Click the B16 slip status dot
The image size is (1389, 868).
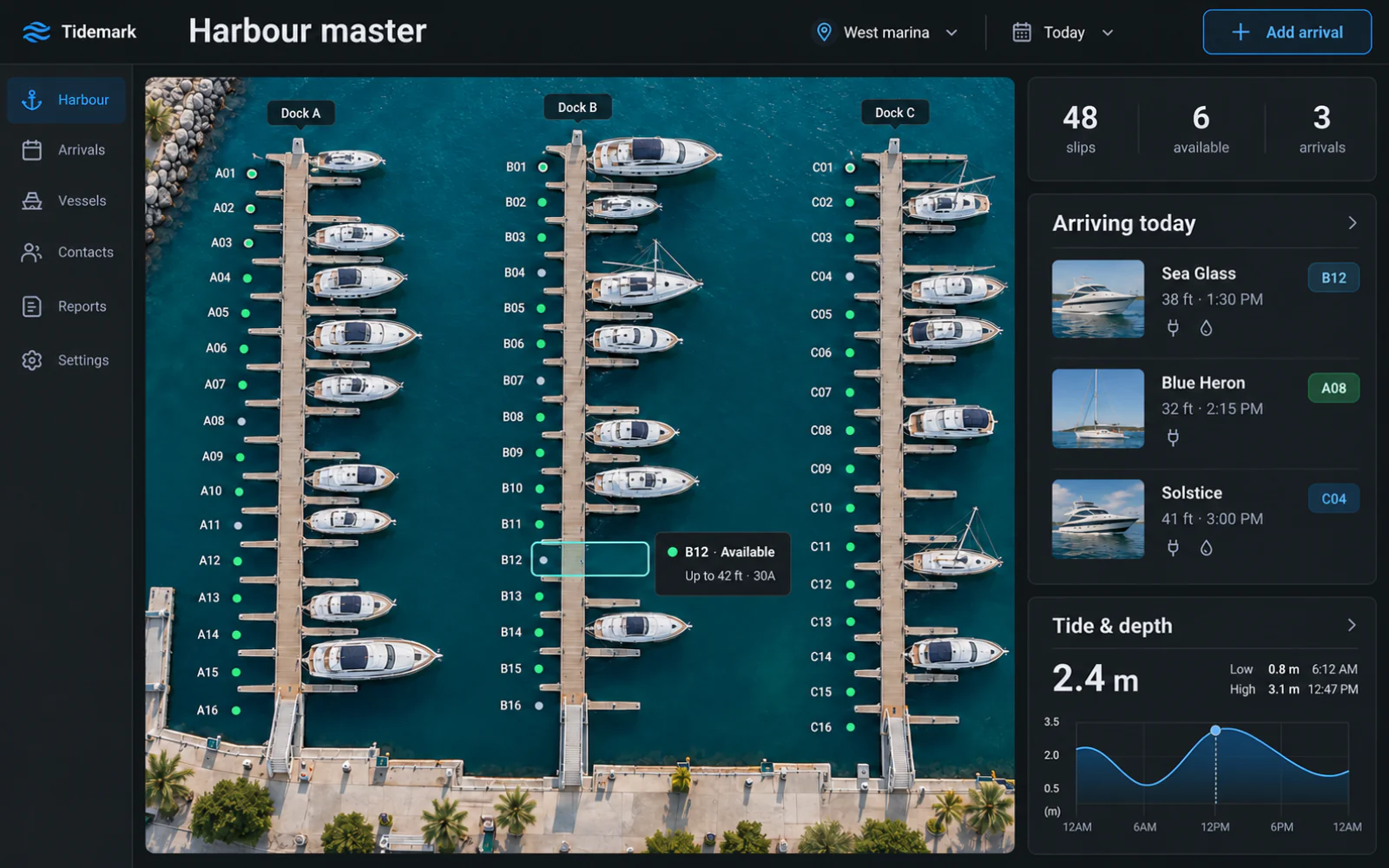[x=539, y=706]
